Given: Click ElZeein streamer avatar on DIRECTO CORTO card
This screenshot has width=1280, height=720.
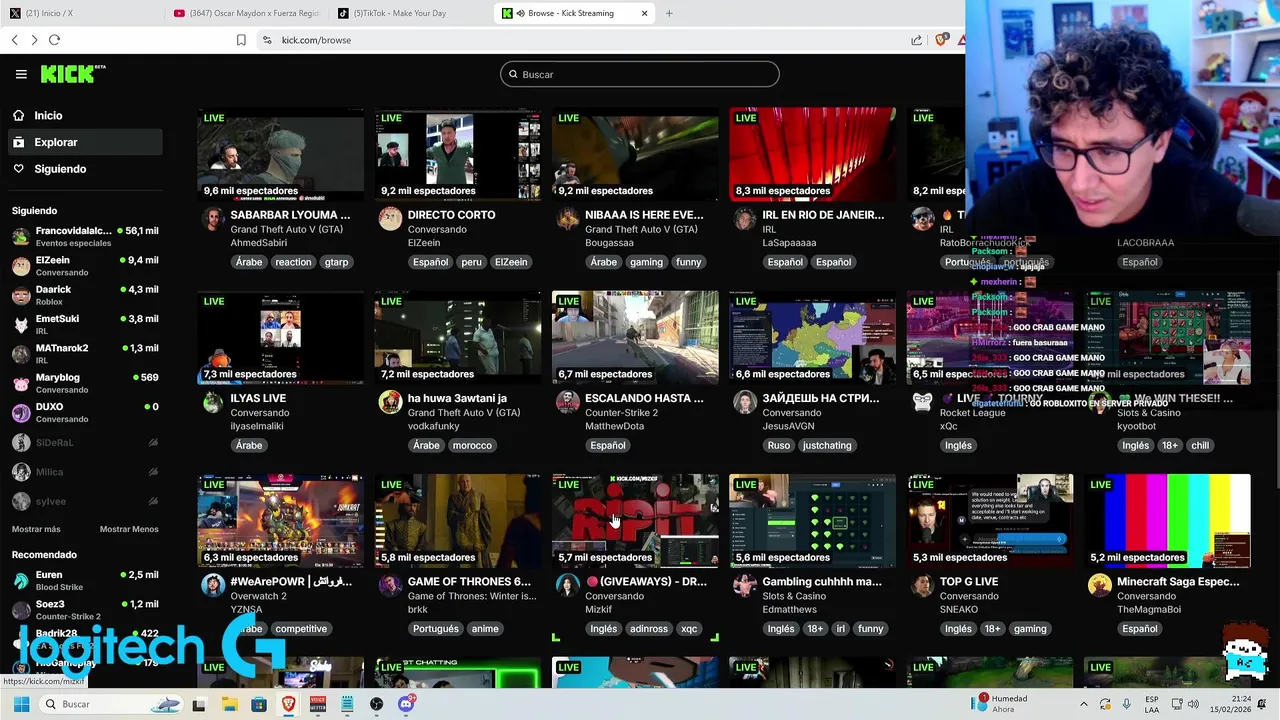Looking at the screenshot, I should coord(390,219).
